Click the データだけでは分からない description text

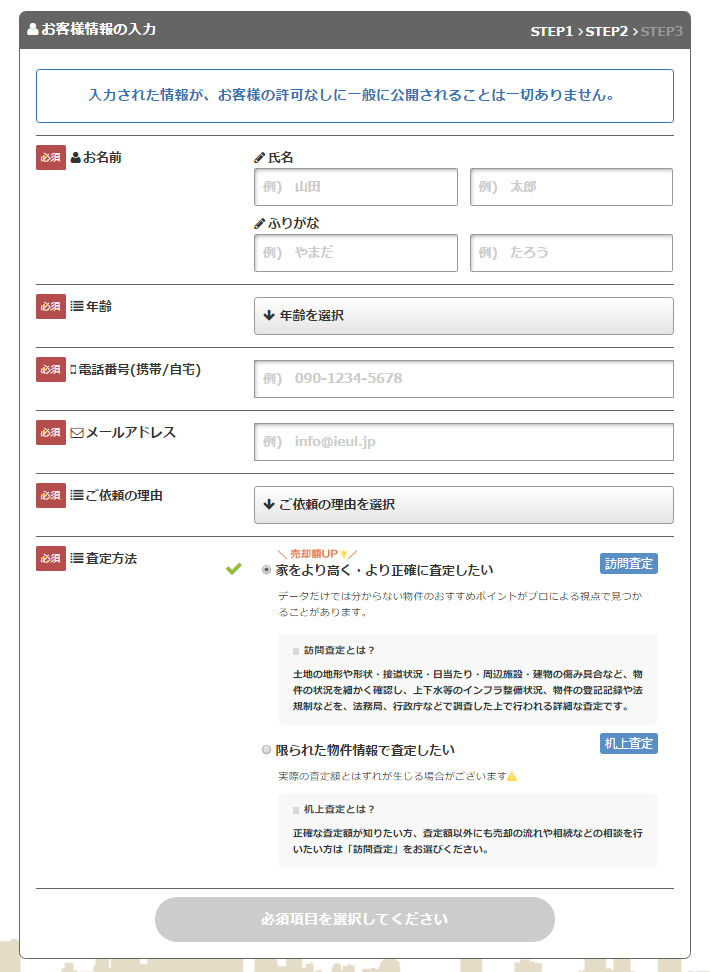tap(460, 604)
